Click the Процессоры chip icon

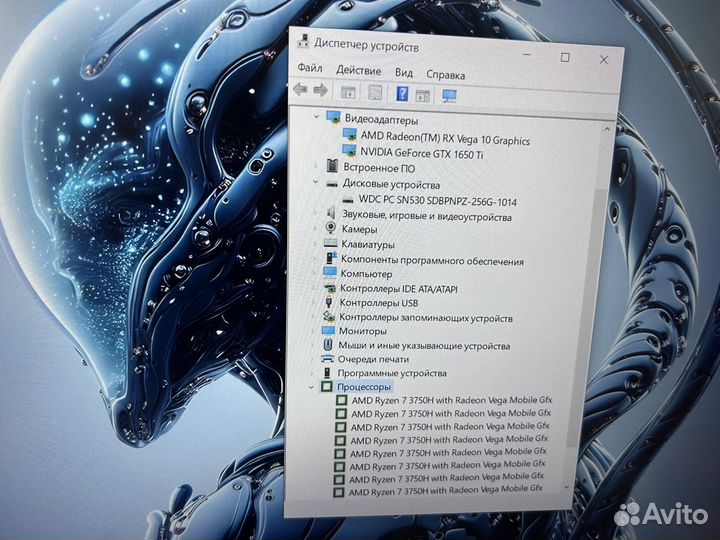click(x=326, y=386)
